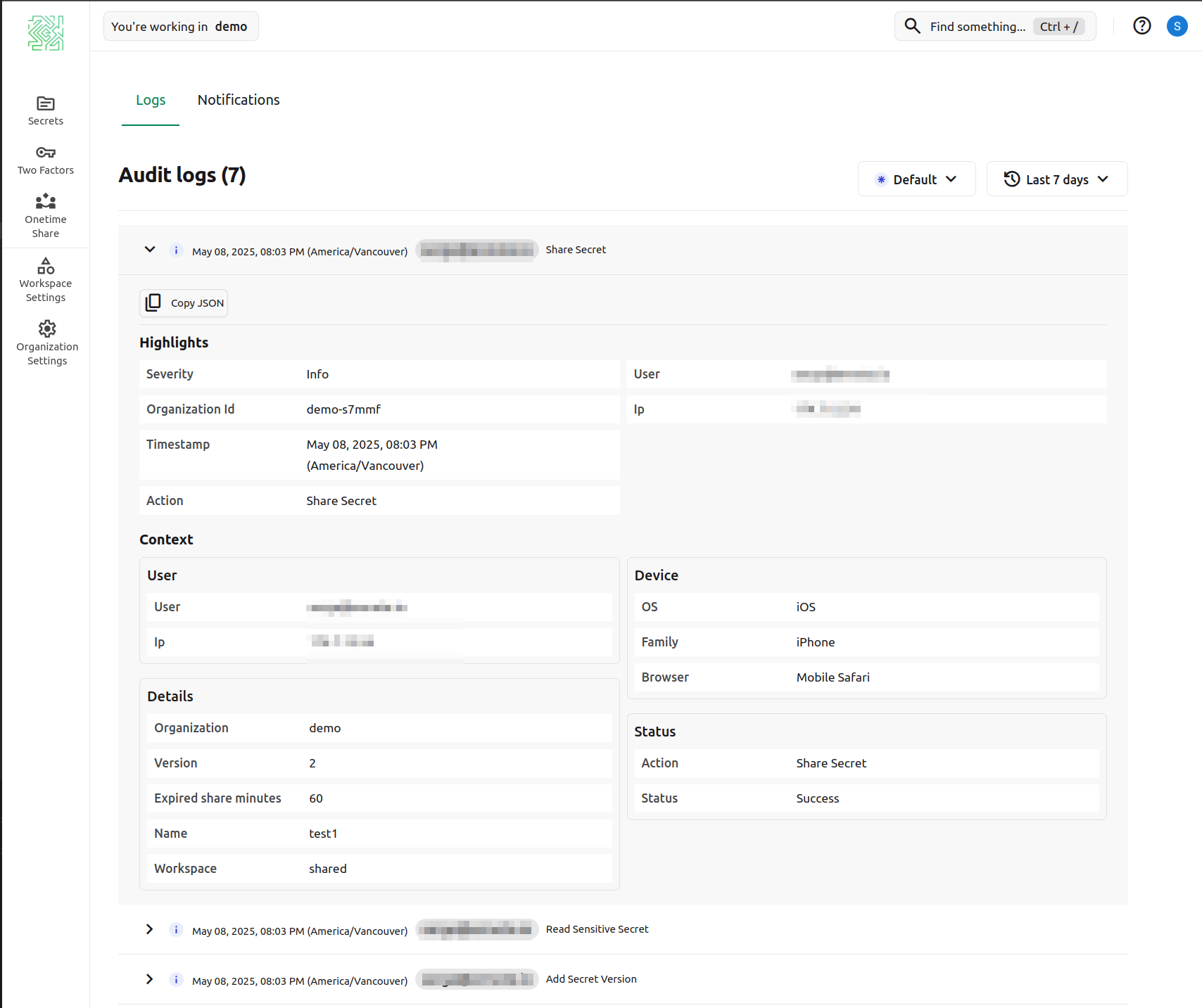The height and width of the screenshot is (1008, 1202).
Task: Click blurred user chip on Read Sensitive Secret row
Action: [476, 929]
